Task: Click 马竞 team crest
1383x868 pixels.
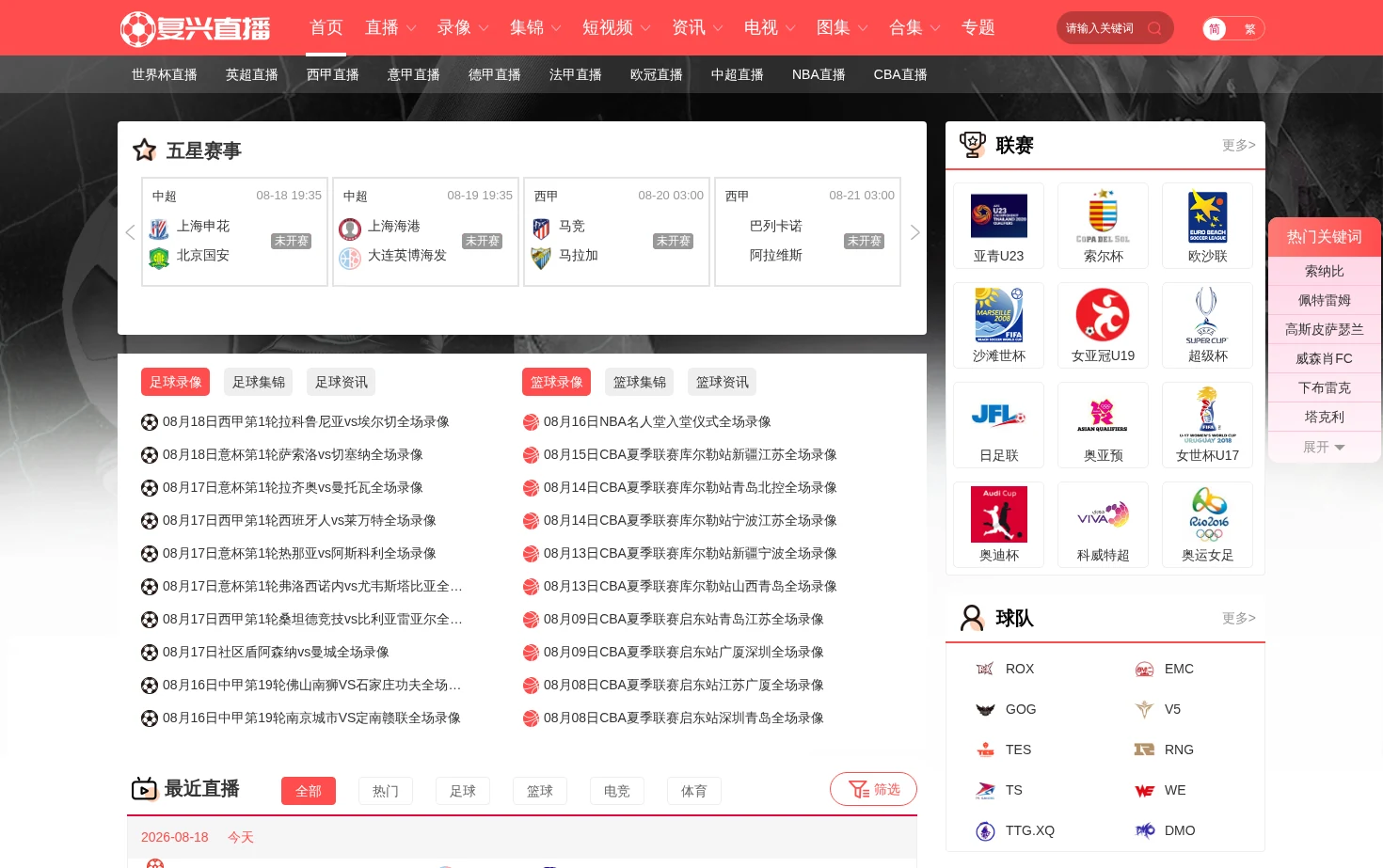Action: pos(541,229)
